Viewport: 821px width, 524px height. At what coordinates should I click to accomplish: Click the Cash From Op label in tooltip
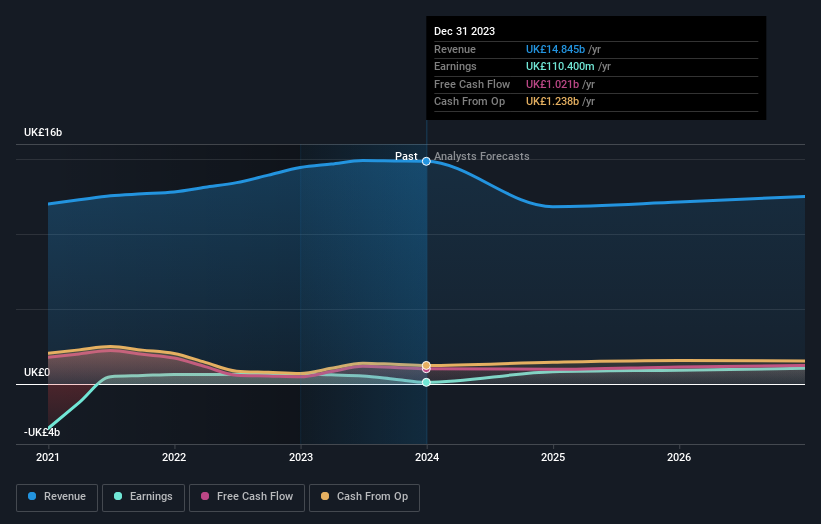coord(470,102)
